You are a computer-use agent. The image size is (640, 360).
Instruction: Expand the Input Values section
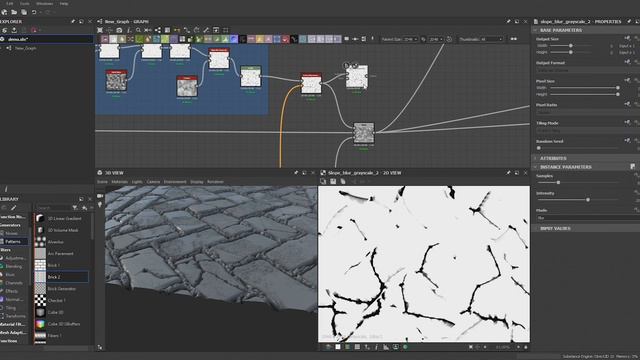[535, 228]
